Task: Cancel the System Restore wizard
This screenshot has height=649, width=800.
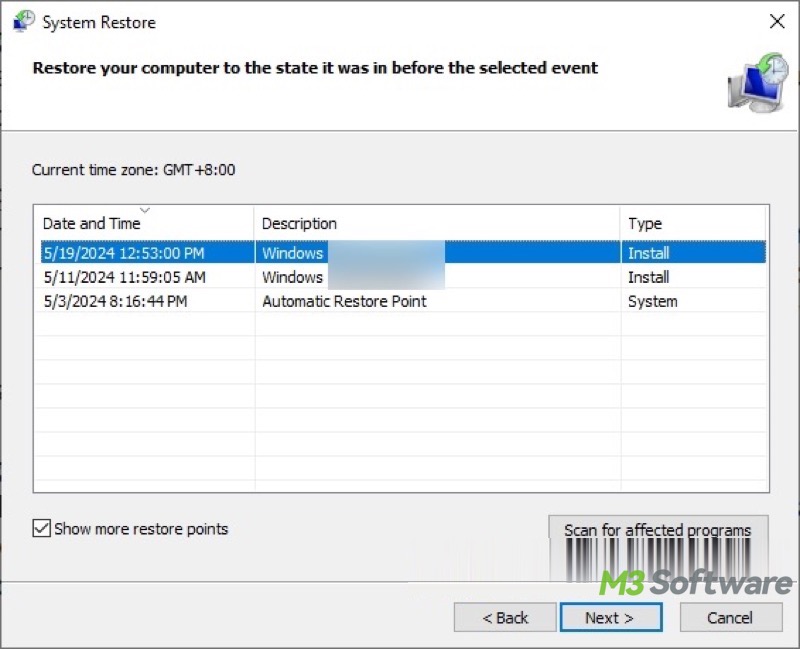Action: [x=730, y=618]
